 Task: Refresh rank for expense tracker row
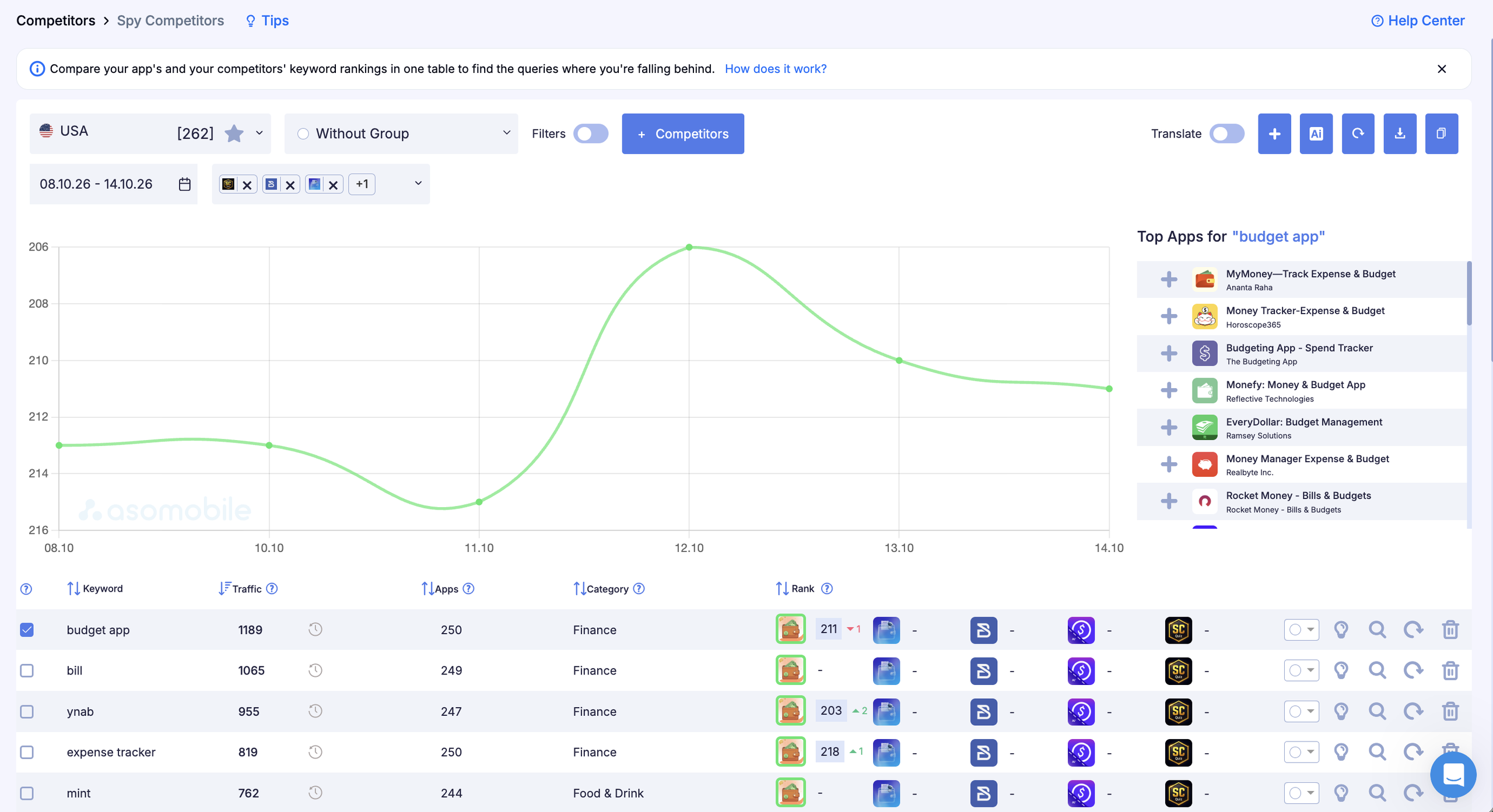pos(1413,752)
